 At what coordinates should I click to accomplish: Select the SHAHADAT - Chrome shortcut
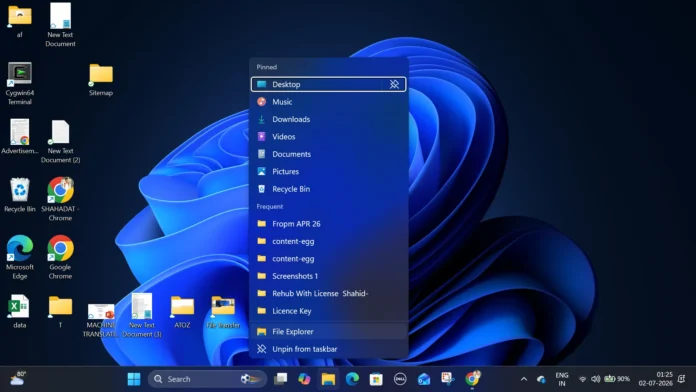coord(60,199)
